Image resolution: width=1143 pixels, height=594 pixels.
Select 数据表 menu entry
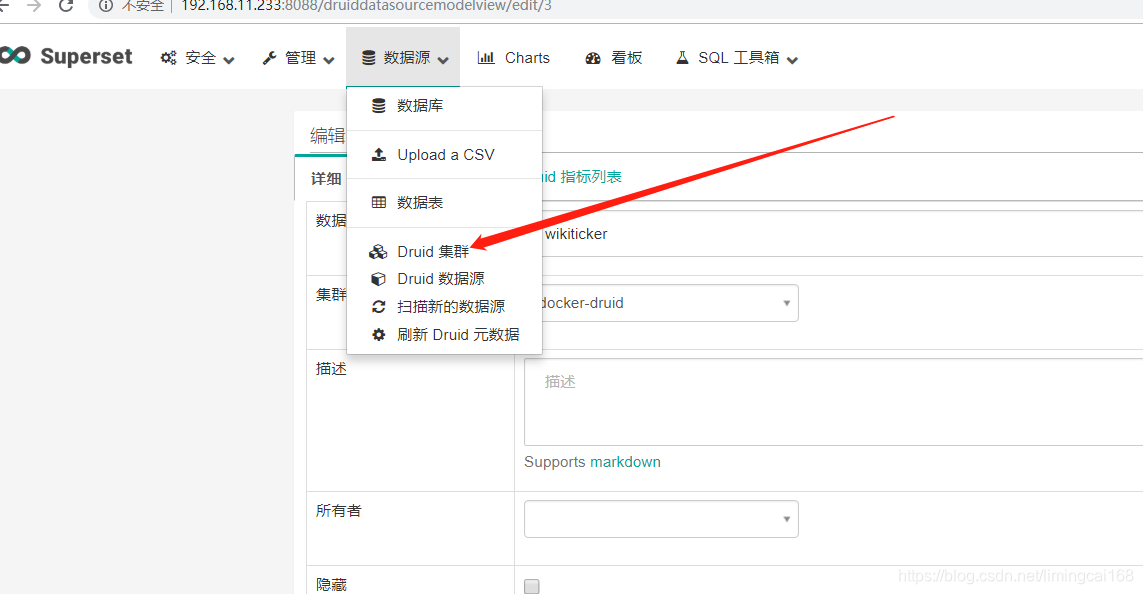point(444,203)
